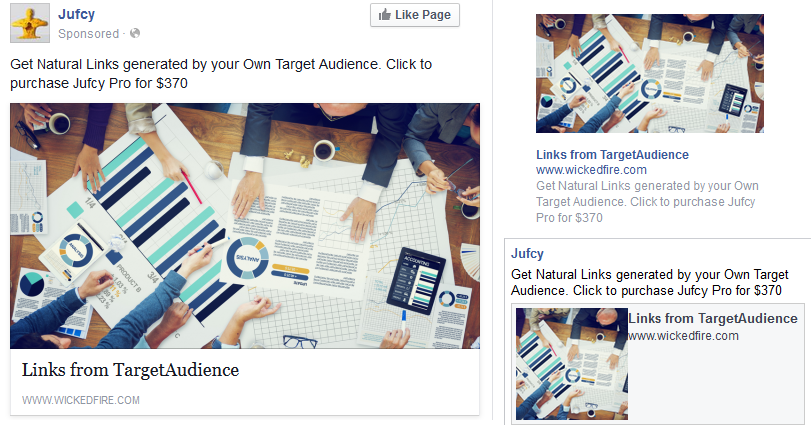Click WWW.WICKEDFIRE.COM under the main ad headline
This screenshot has width=811, height=425.
(81, 400)
